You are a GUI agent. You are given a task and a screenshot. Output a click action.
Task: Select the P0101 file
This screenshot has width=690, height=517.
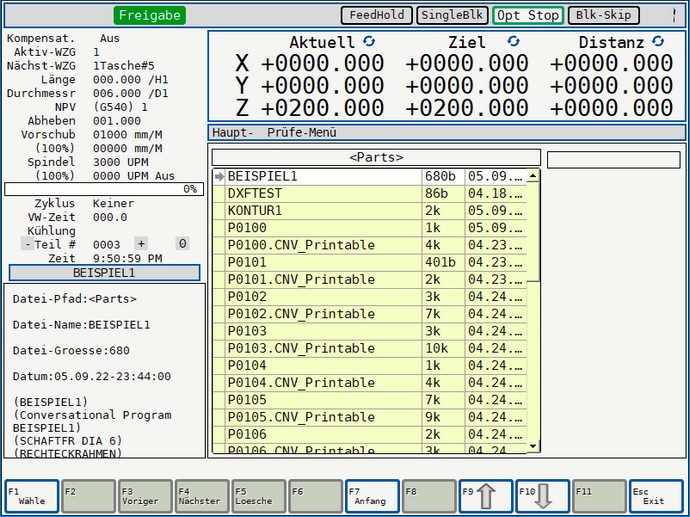370,262
